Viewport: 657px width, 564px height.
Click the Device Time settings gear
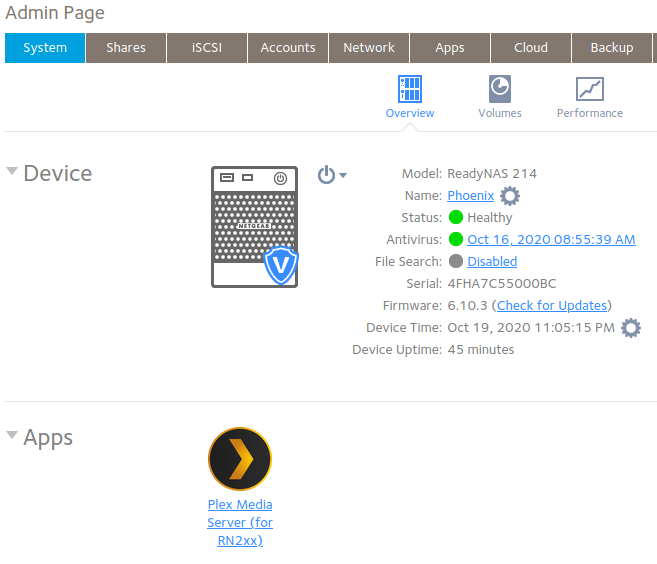[630, 328]
